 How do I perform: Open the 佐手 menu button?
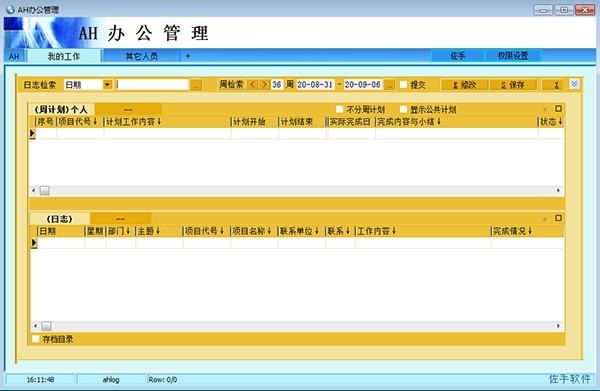pos(458,56)
